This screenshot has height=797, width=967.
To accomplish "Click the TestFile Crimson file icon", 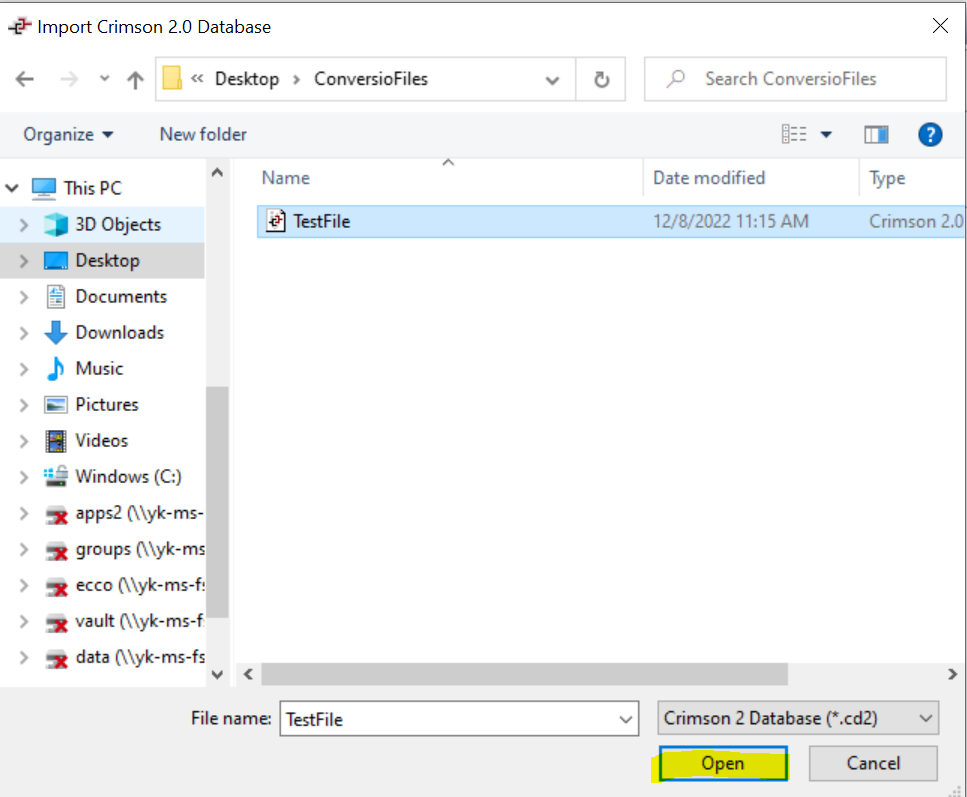I will 276,221.
